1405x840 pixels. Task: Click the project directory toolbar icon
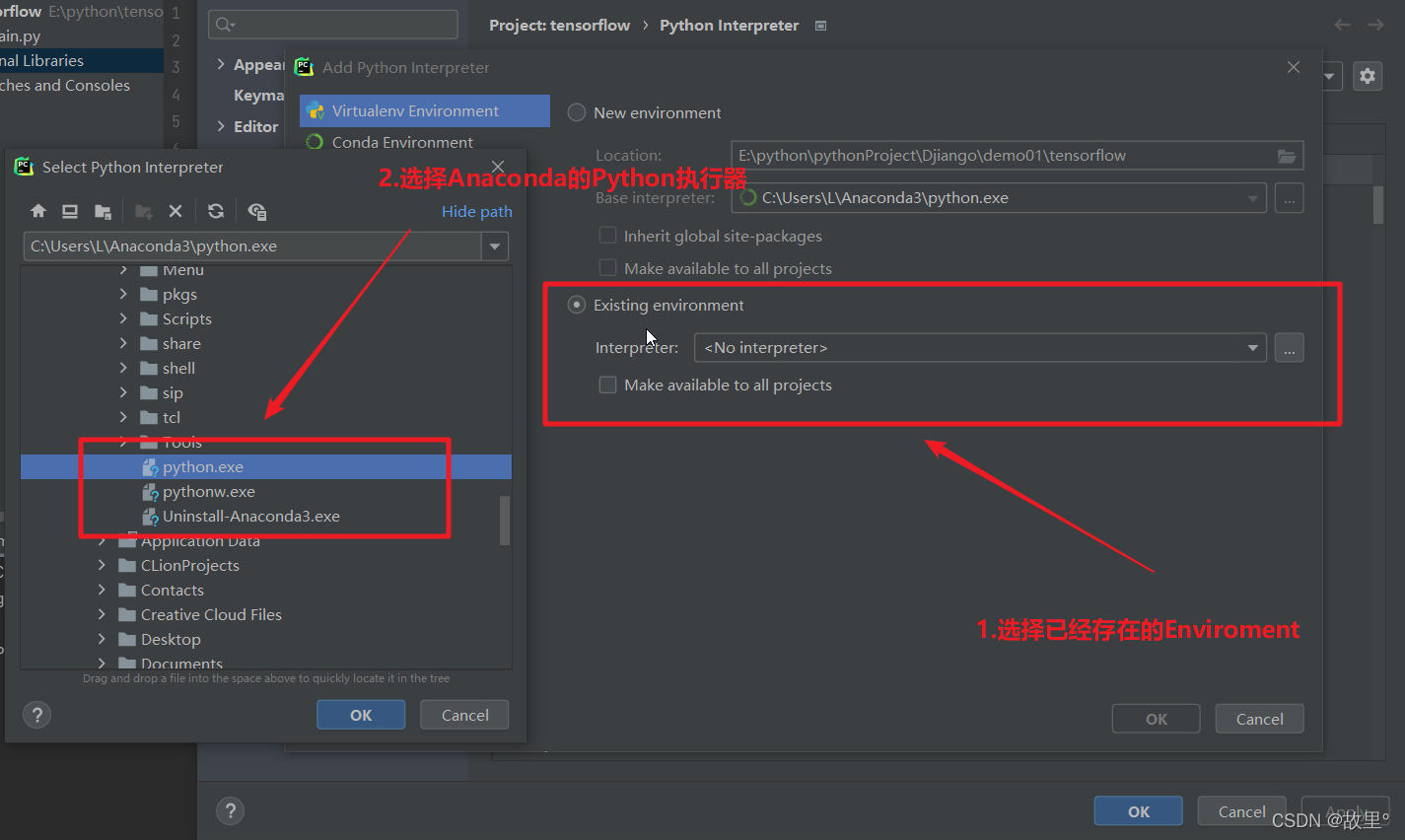pos(103,211)
